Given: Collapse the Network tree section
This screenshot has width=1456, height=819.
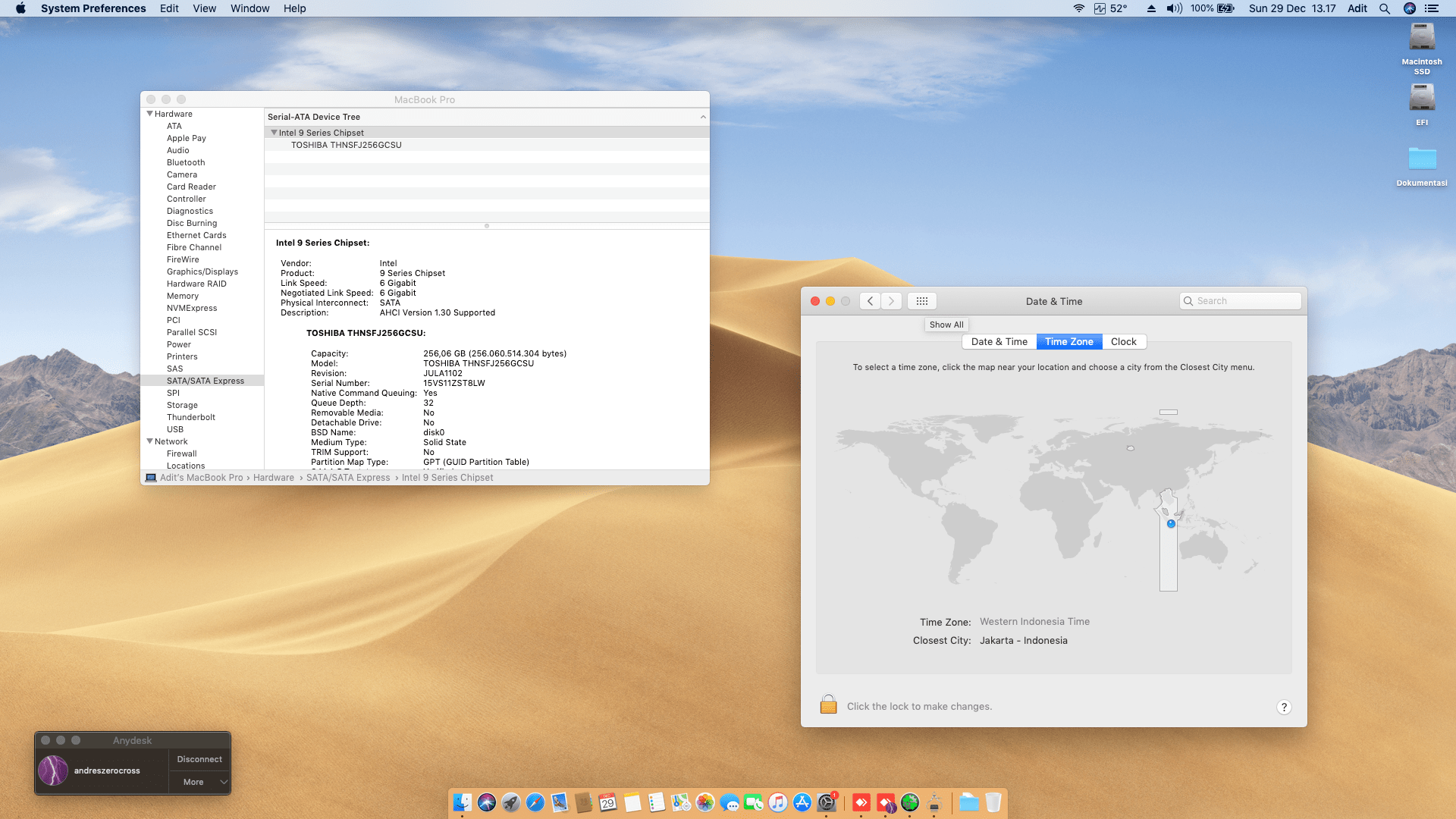Looking at the screenshot, I should pos(150,441).
